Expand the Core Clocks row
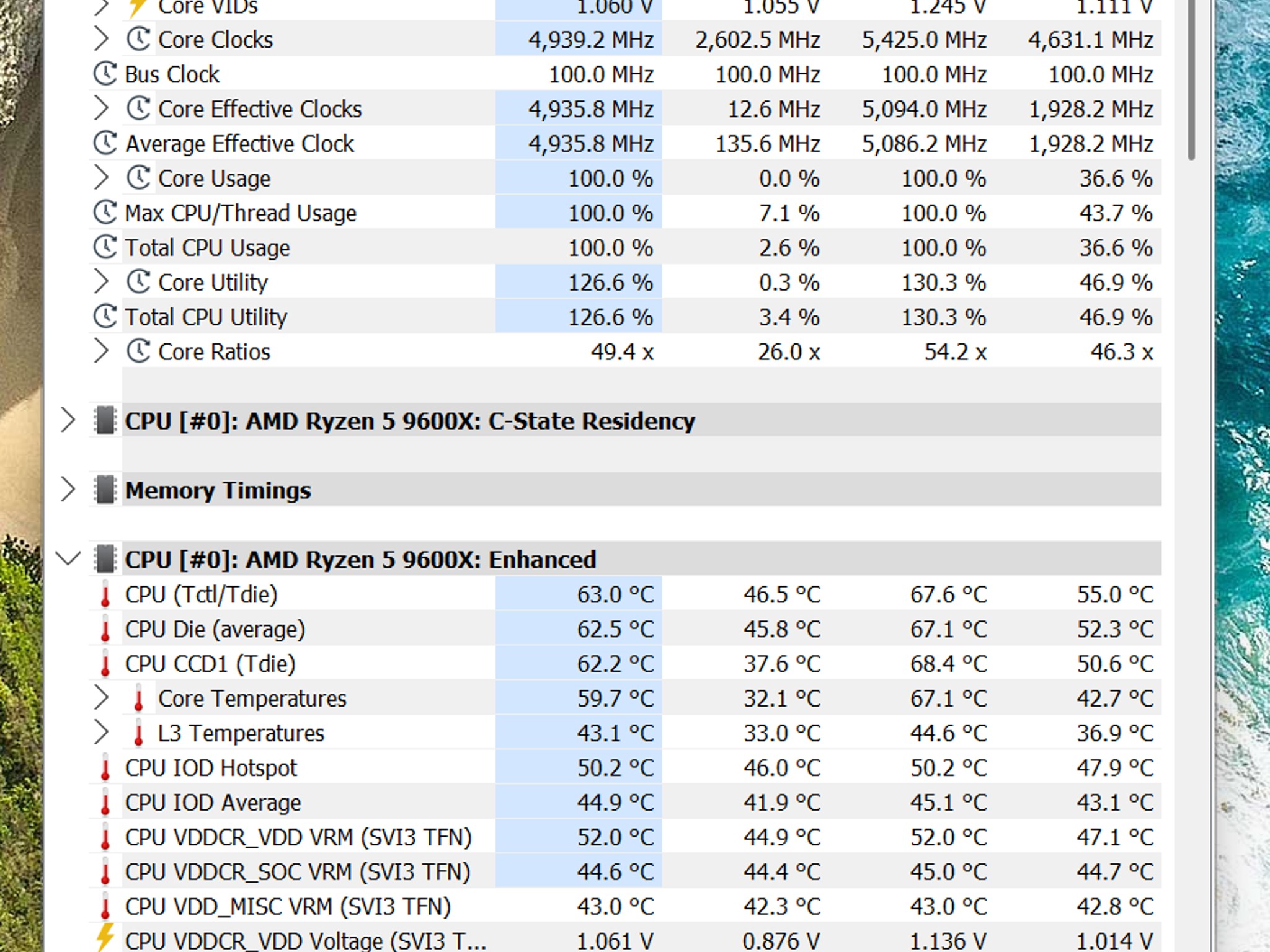Image resolution: width=1270 pixels, height=952 pixels. (x=100, y=39)
